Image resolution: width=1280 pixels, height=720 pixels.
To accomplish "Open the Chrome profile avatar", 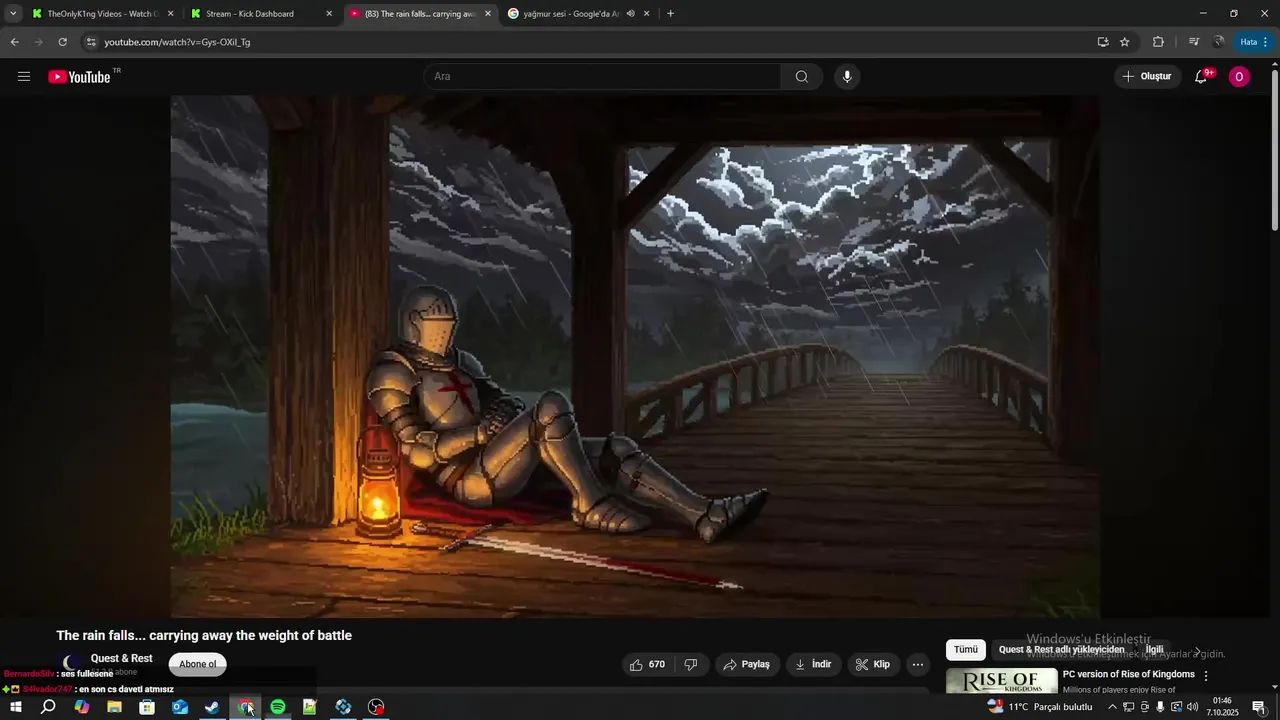I will point(1219,42).
